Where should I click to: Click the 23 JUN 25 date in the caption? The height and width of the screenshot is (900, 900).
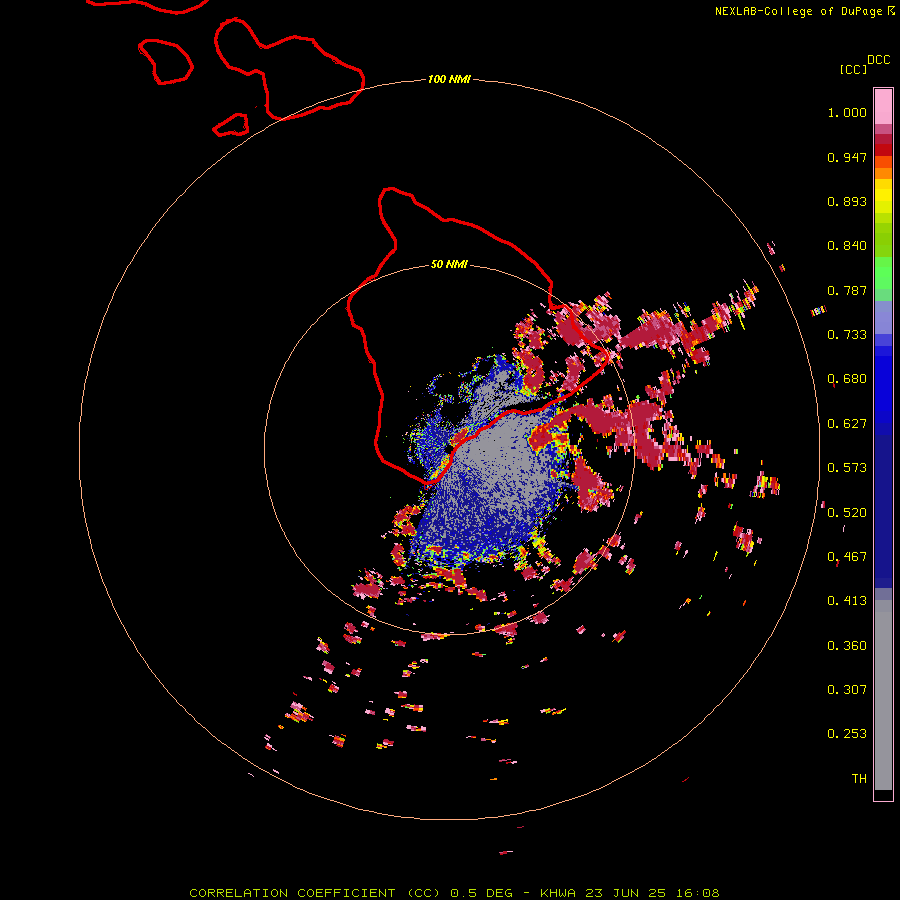coord(626,893)
